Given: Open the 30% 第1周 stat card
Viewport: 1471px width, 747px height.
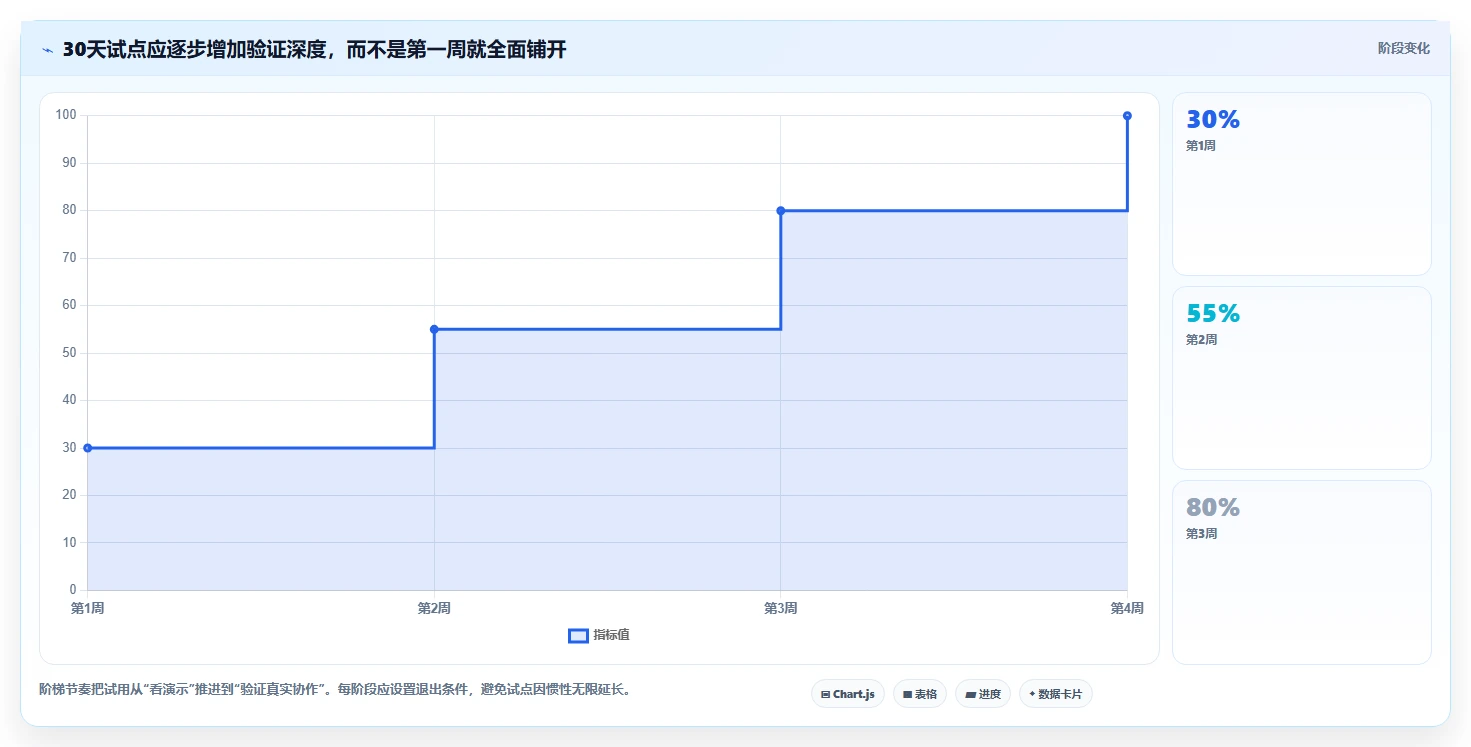Looking at the screenshot, I should (x=1302, y=184).
